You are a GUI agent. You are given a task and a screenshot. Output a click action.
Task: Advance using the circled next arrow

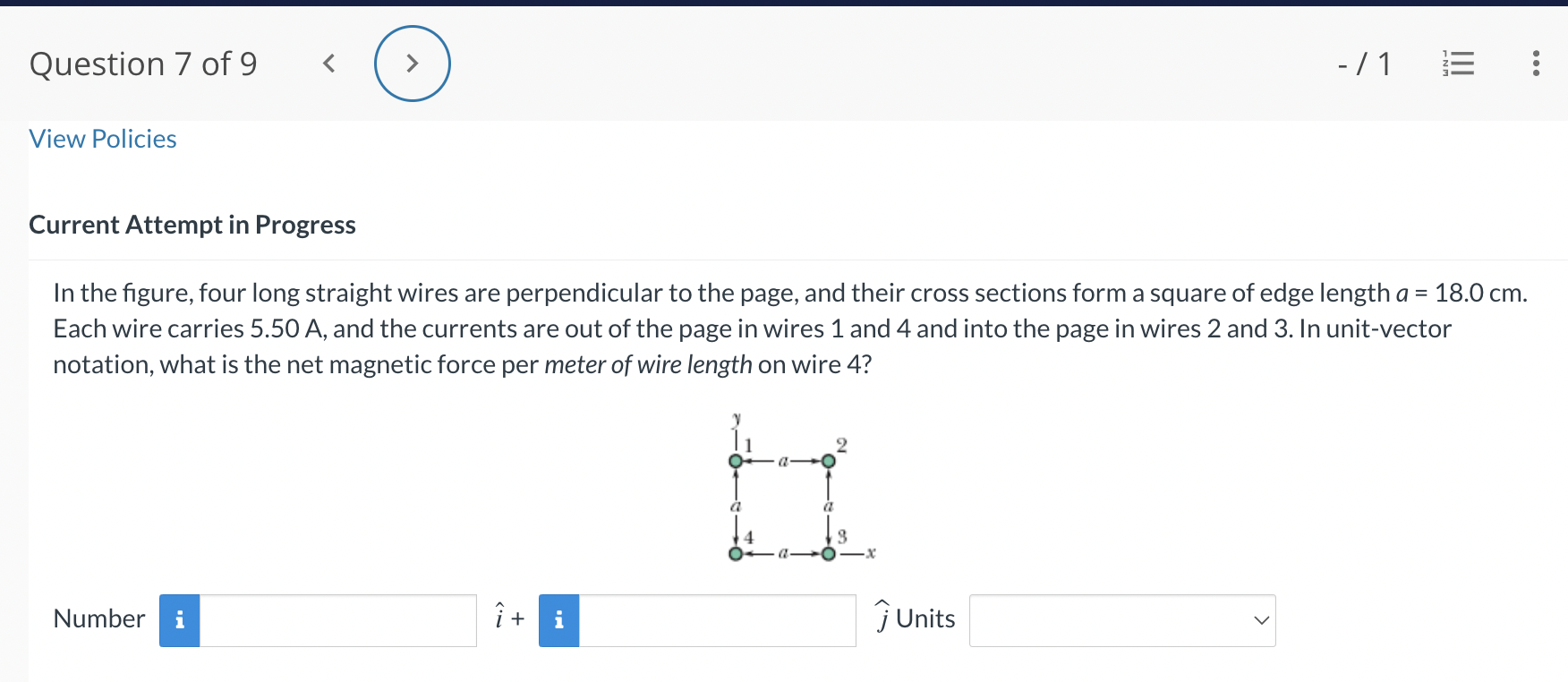pos(413,63)
